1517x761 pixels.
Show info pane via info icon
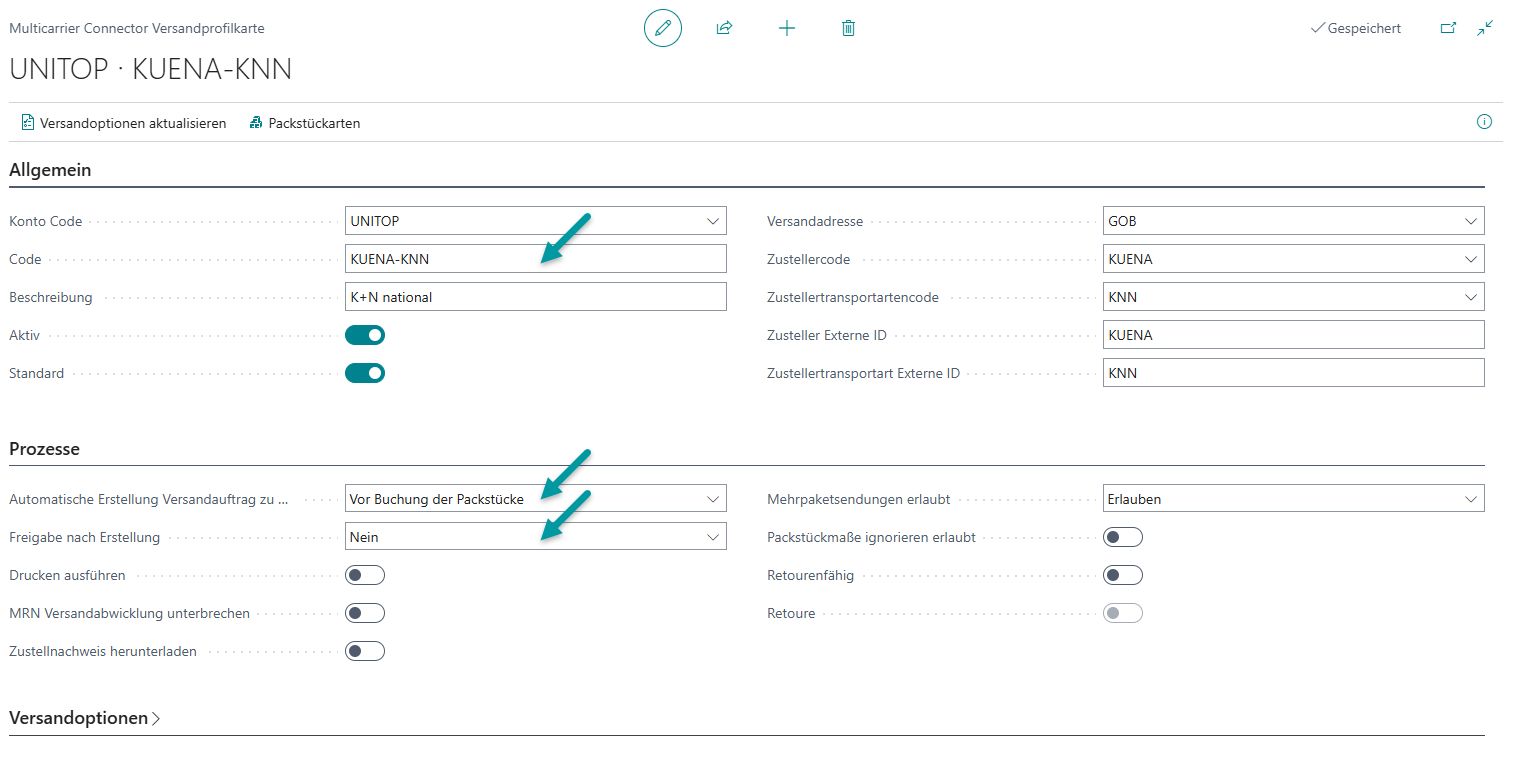tap(1484, 122)
